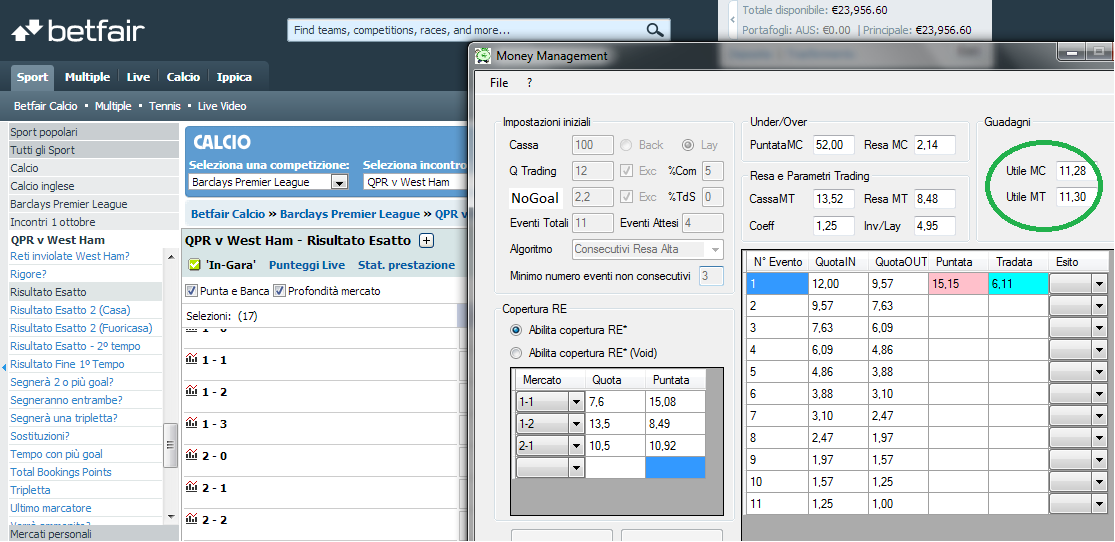Viewport: 1115px width, 542px height.
Task: Toggle Exc checkbox next to Q Trading
Action: (x=626, y=171)
